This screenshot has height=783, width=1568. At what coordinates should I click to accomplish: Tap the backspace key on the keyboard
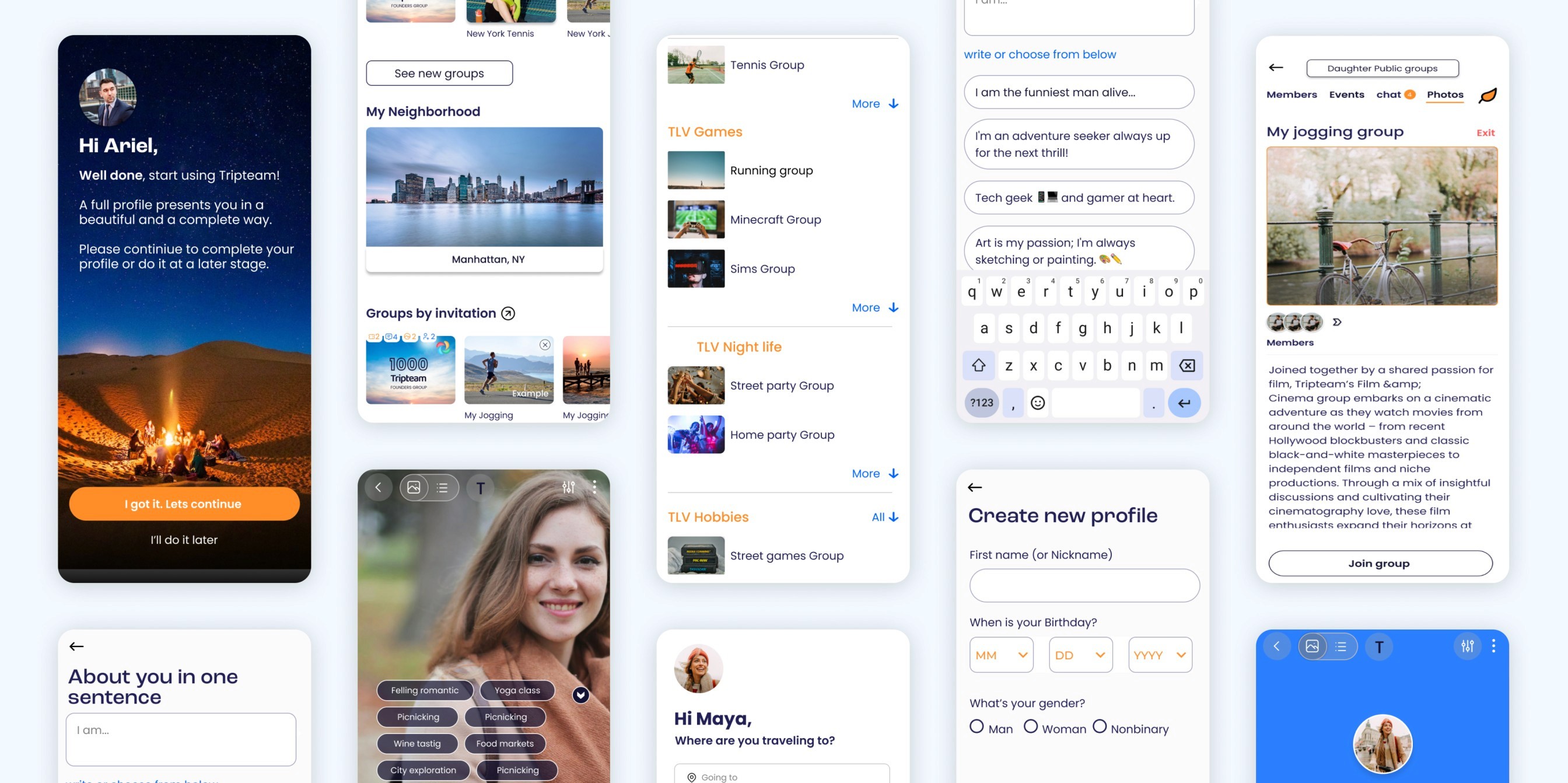pos(1187,365)
